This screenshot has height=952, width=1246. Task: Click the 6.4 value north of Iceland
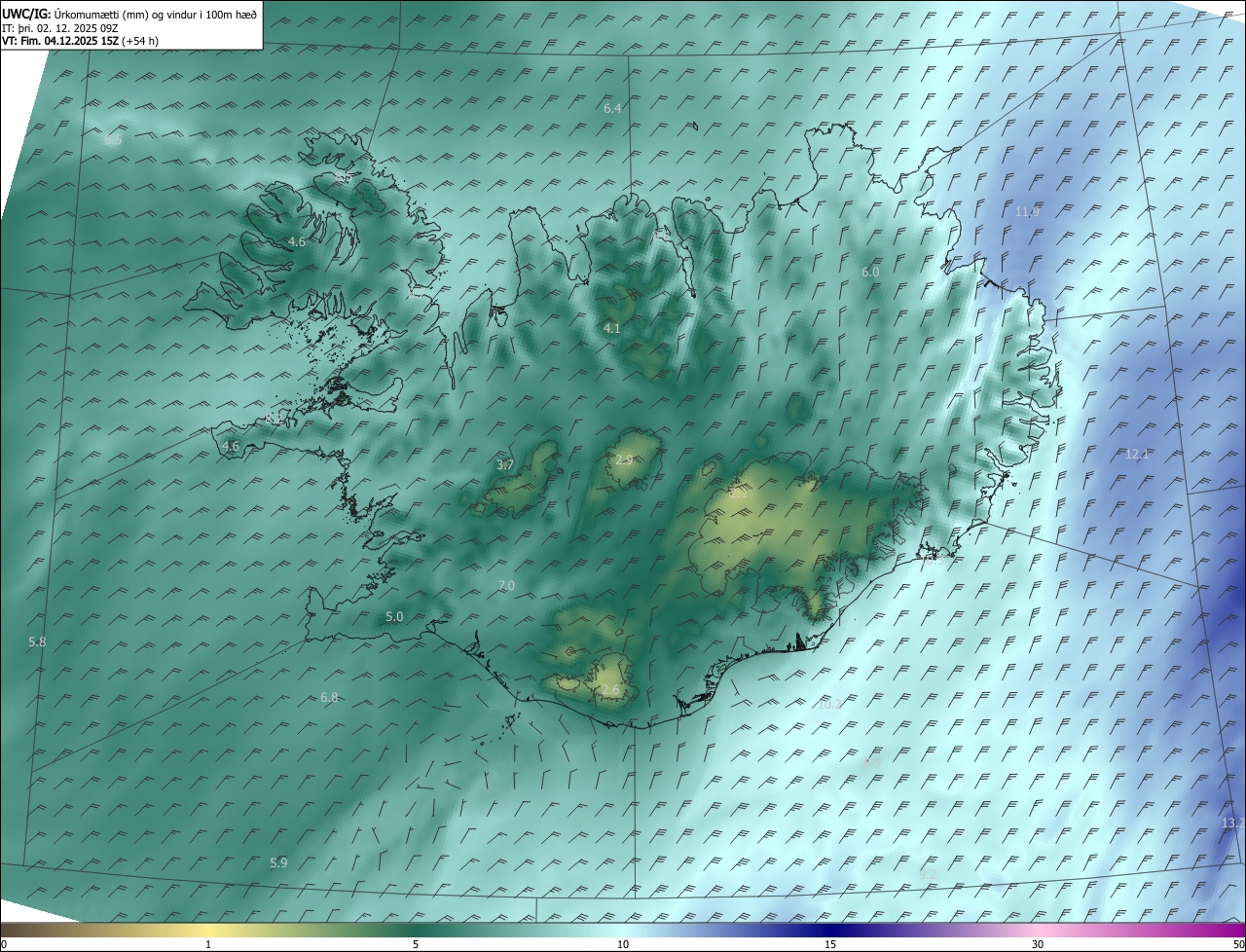612,108
